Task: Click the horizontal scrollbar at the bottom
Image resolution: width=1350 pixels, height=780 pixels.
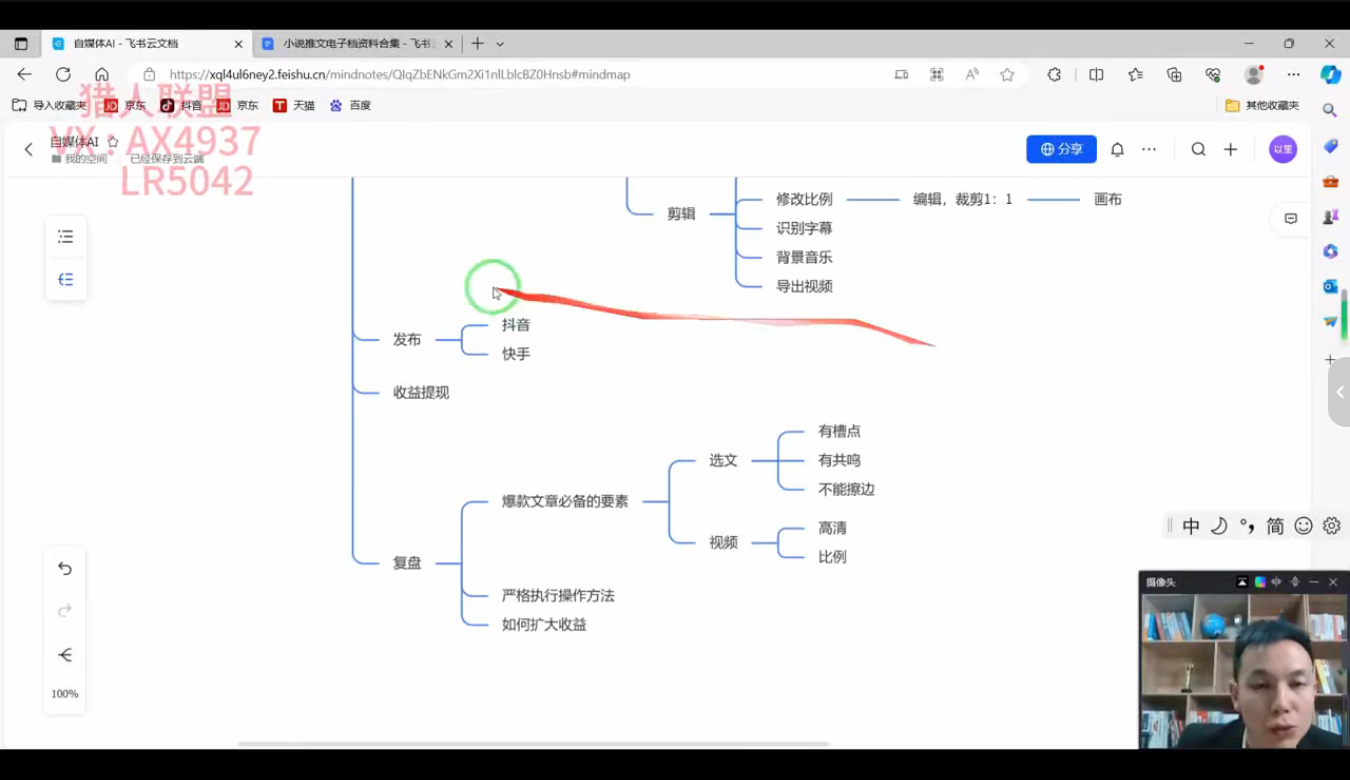Action: tap(533, 744)
